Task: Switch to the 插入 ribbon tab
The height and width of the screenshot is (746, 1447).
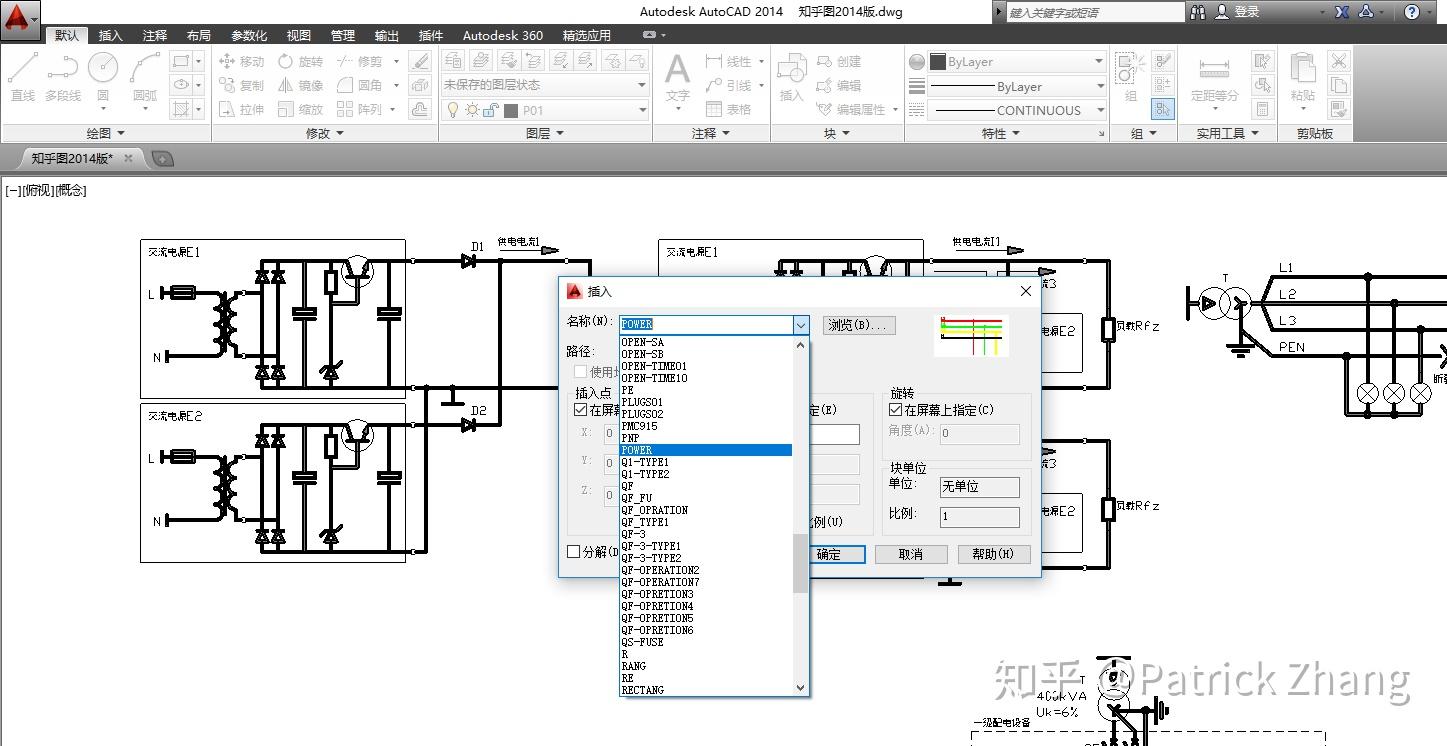Action: pyautogui.click(x=111, y=35)
